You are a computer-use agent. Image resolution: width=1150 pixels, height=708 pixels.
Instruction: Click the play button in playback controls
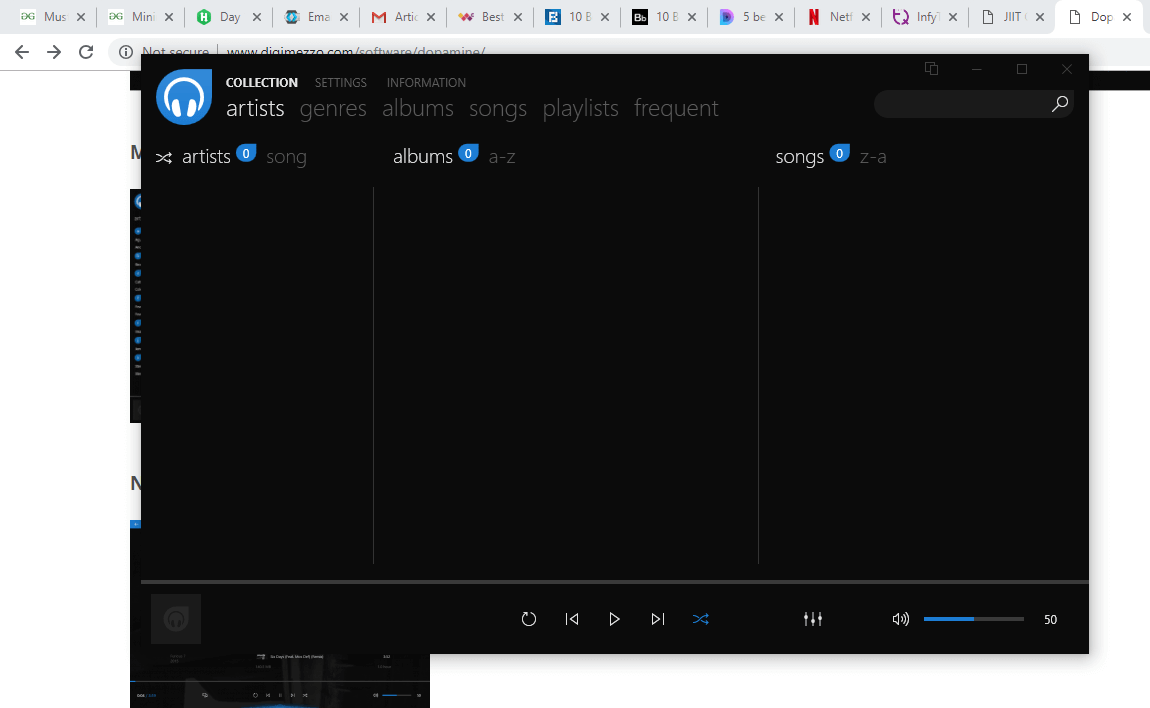click(x=614, y=619)
